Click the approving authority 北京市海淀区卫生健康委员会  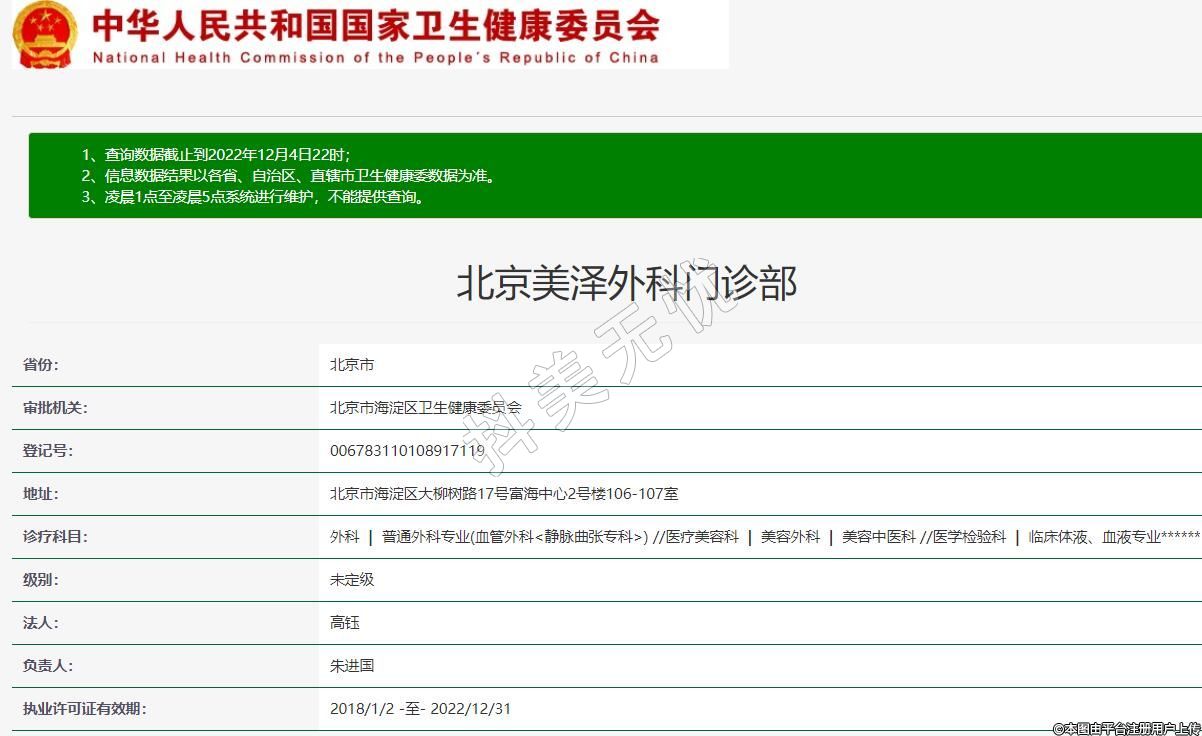425,408
